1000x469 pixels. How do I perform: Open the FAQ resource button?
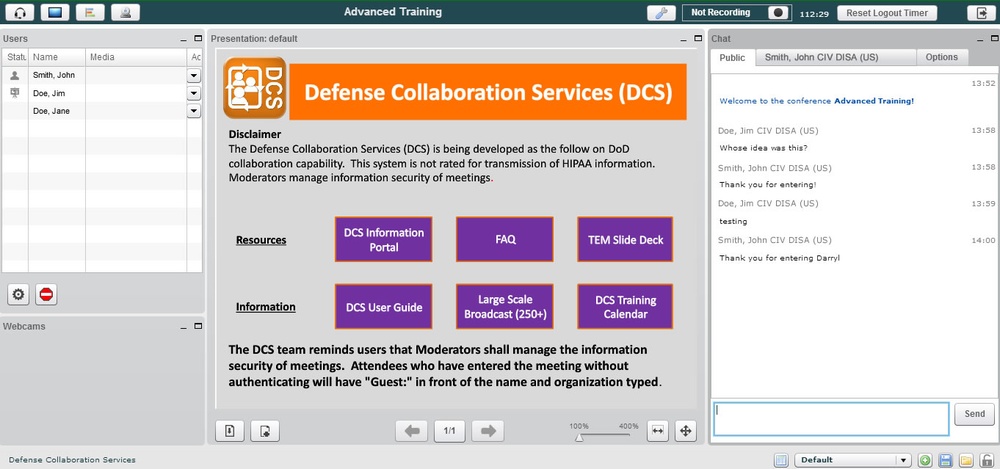tap(504, 239)
